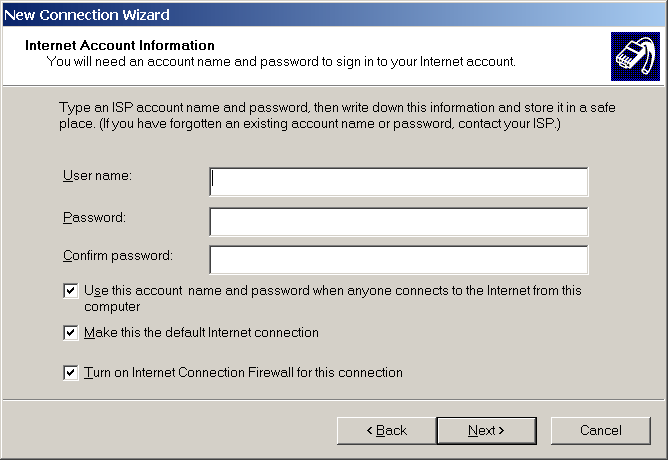Click the New Connection Wizard title bar

pyautogui.click(x=300, y=14)
